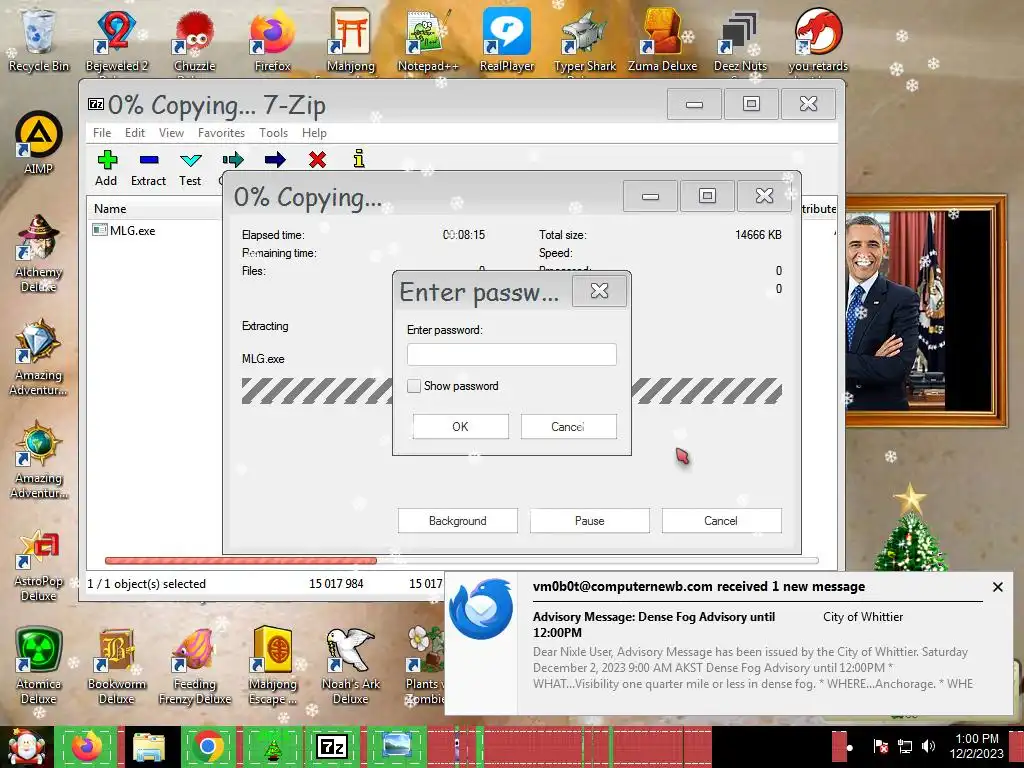
Task: Select the Chuzzle desktop shortcut
Action: 195,40
